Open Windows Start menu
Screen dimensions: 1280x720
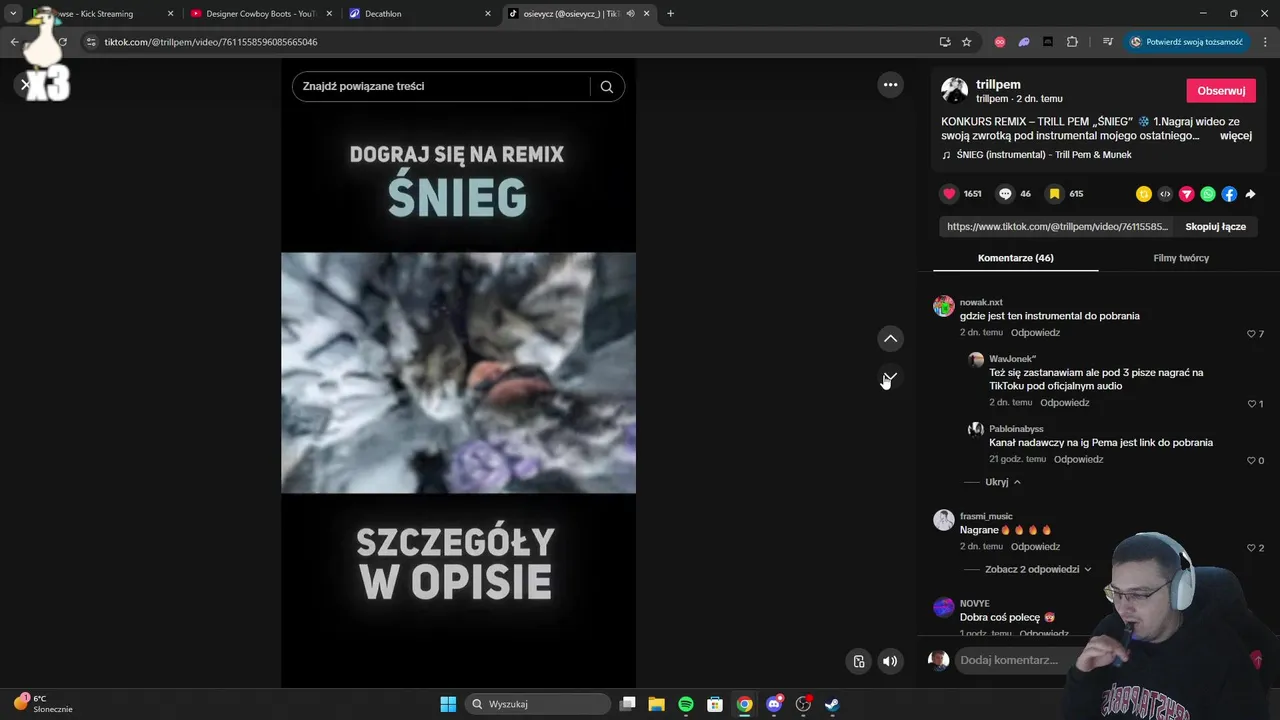(x=448, y=704)
